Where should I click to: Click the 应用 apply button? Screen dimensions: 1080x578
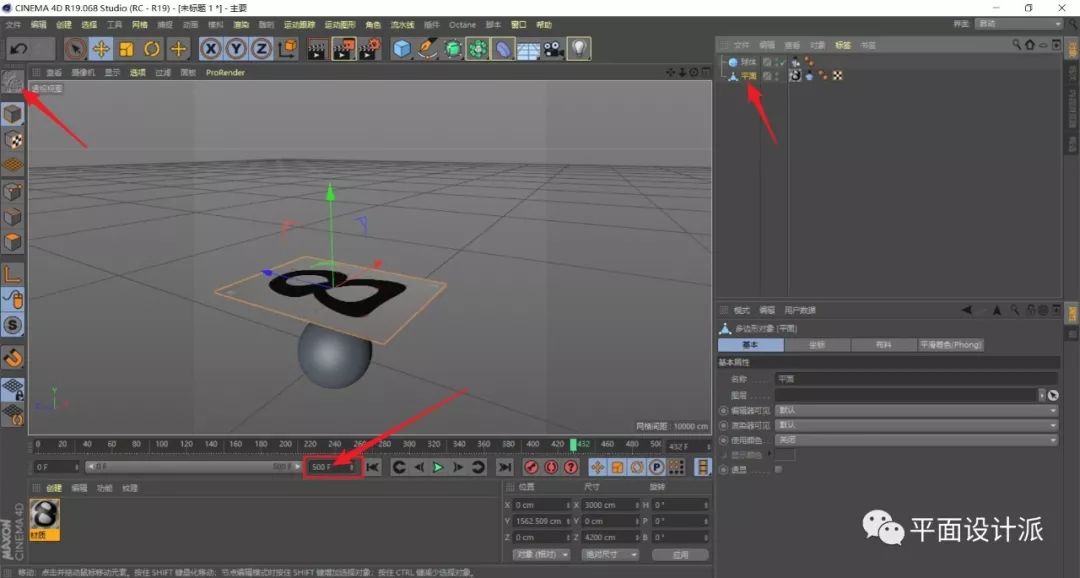(680, 554)
